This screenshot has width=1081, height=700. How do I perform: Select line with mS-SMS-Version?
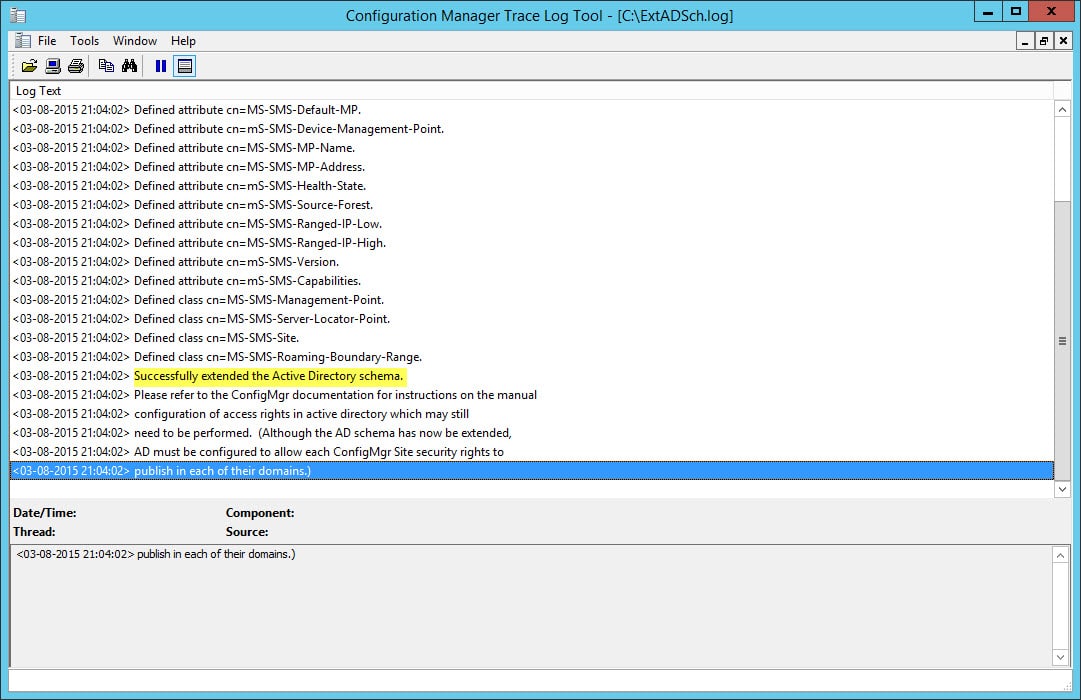click(532, 262)
